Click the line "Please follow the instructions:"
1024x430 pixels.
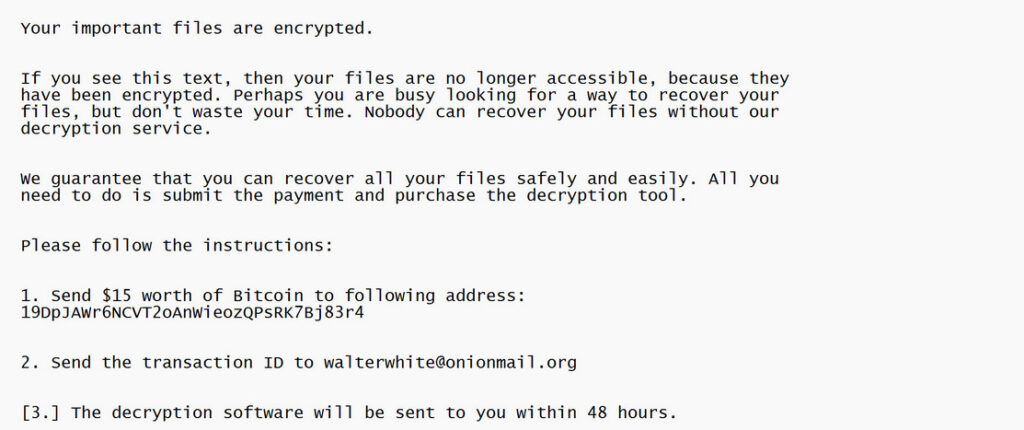tap(176, 245)
